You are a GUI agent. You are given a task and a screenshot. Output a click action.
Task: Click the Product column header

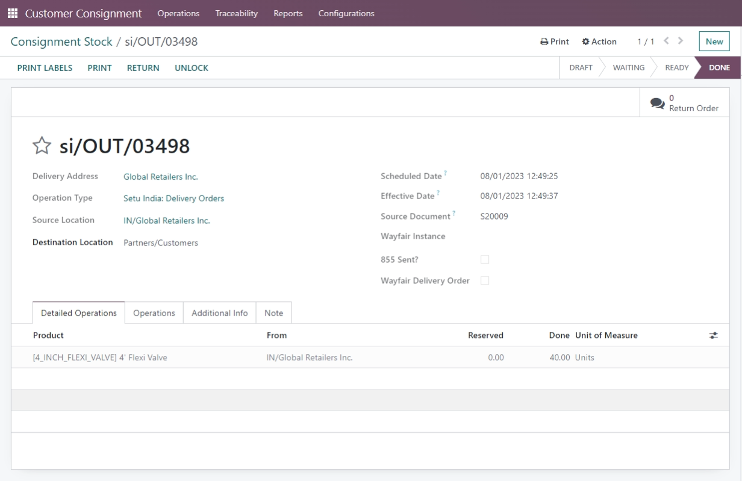pyautogui.click(x=48, y=335)
